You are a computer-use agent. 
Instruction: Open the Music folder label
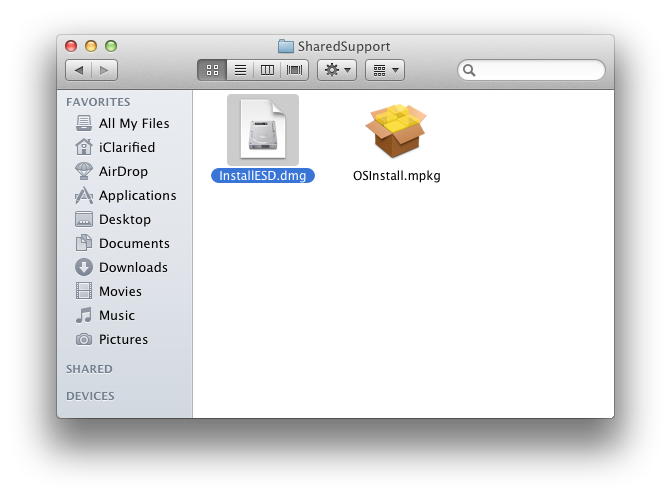[117, 315]
